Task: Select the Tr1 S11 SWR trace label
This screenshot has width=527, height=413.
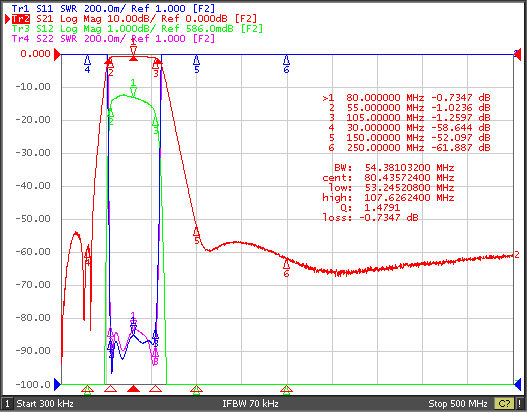Action: (113, 8)
